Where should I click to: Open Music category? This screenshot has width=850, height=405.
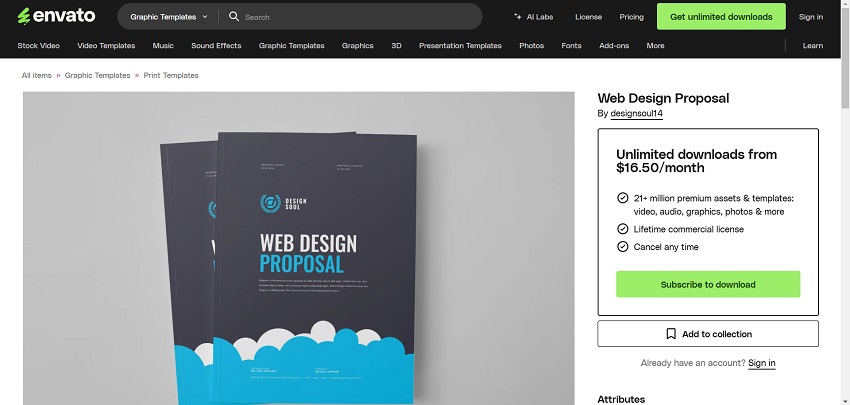coord(163,46)
